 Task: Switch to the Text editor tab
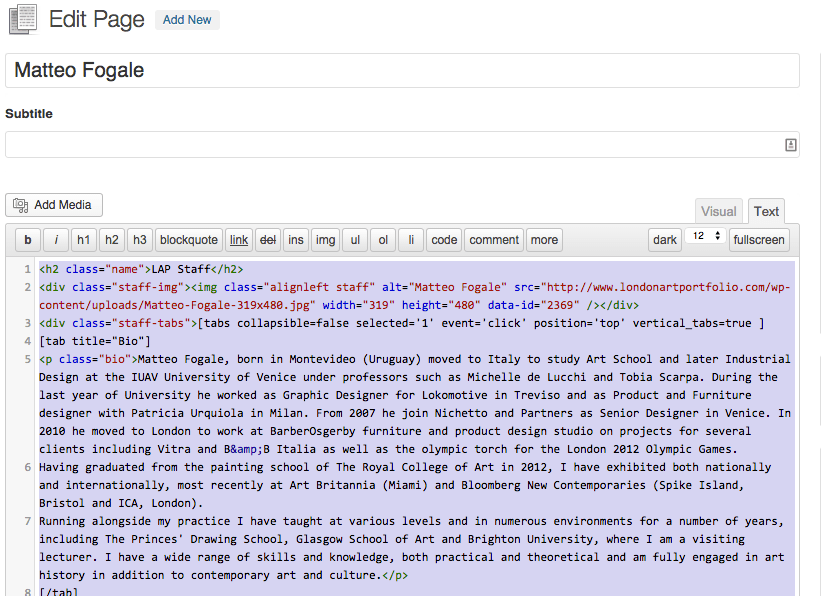(766, 211)
